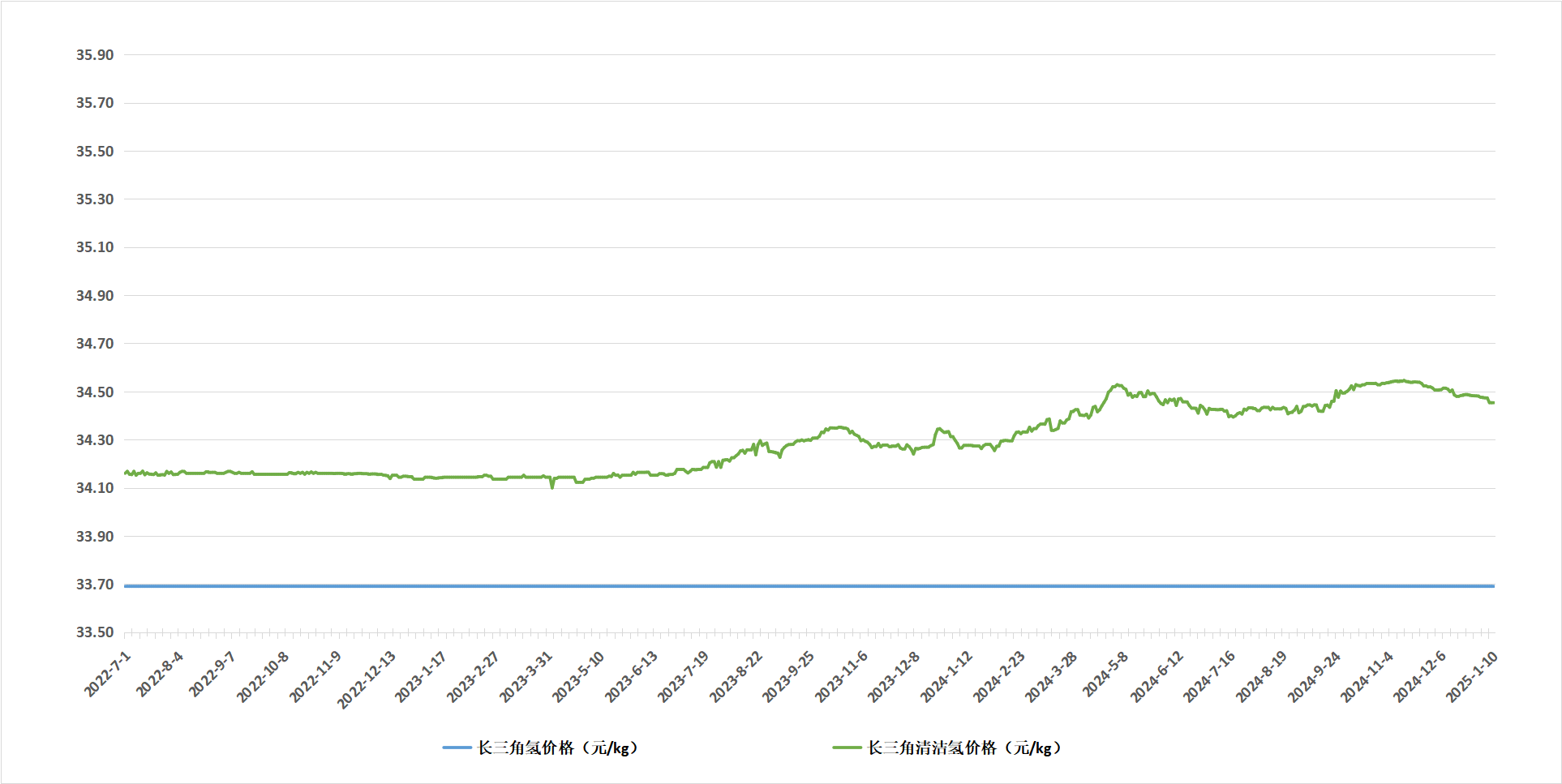This screenshot has width=1562, height=784.
Task: Click the green line's peak near 2024-5-8
Action: click(x=1118, y=385)
